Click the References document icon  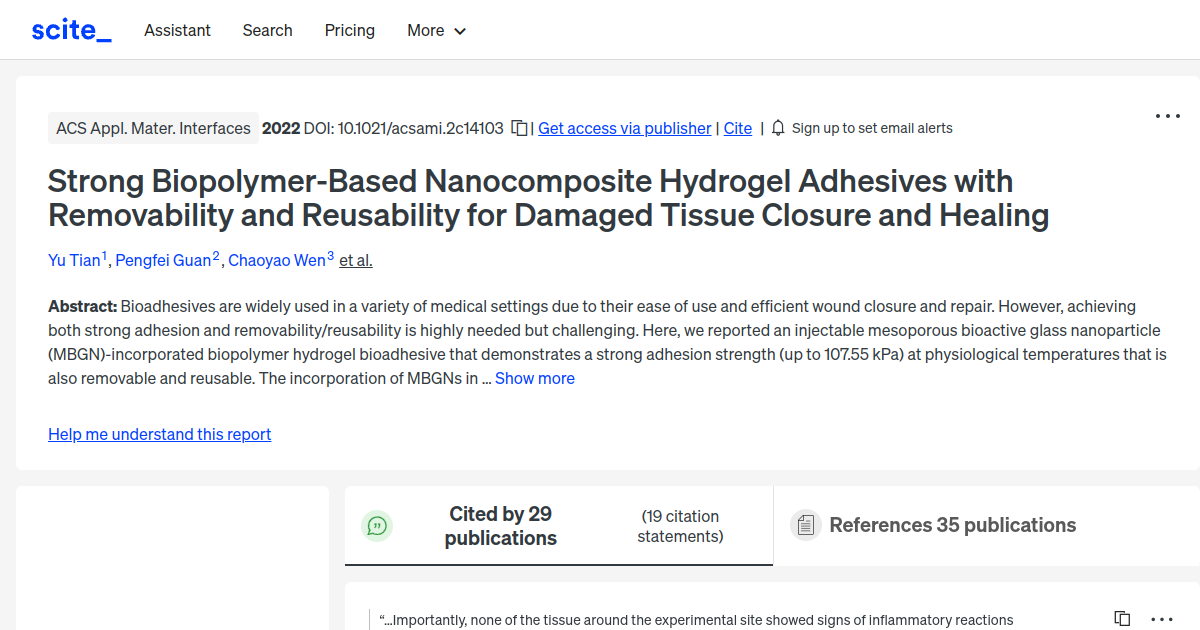(x=805, y=524)
